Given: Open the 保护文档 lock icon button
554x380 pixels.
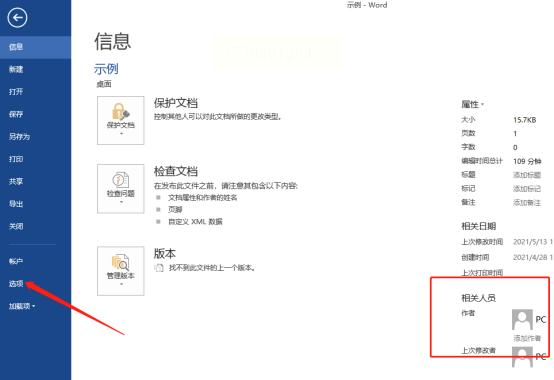Looking at the screenshot, I should tap(120, 120).
